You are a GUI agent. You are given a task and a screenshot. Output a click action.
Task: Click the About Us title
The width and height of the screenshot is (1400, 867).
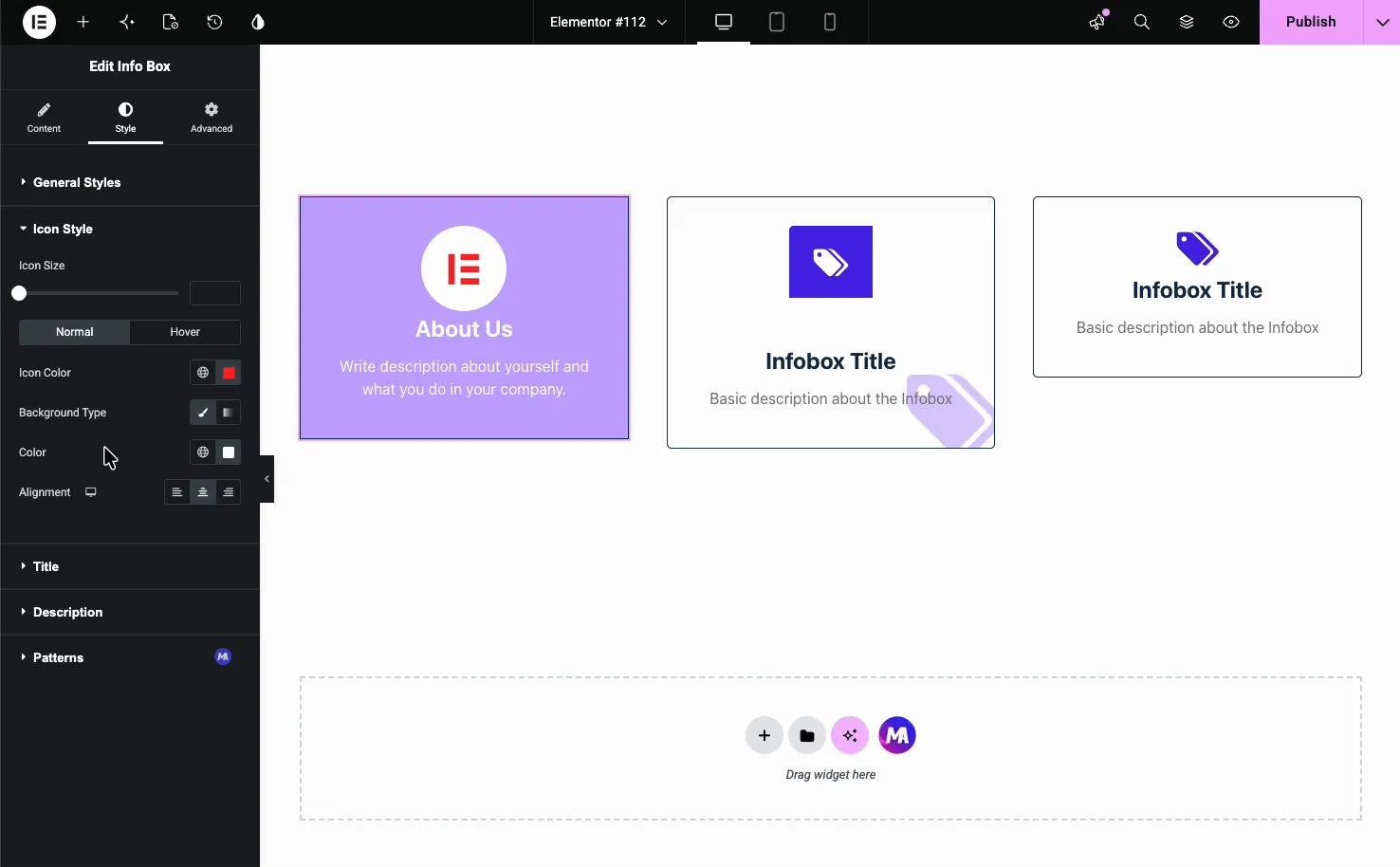464,329
